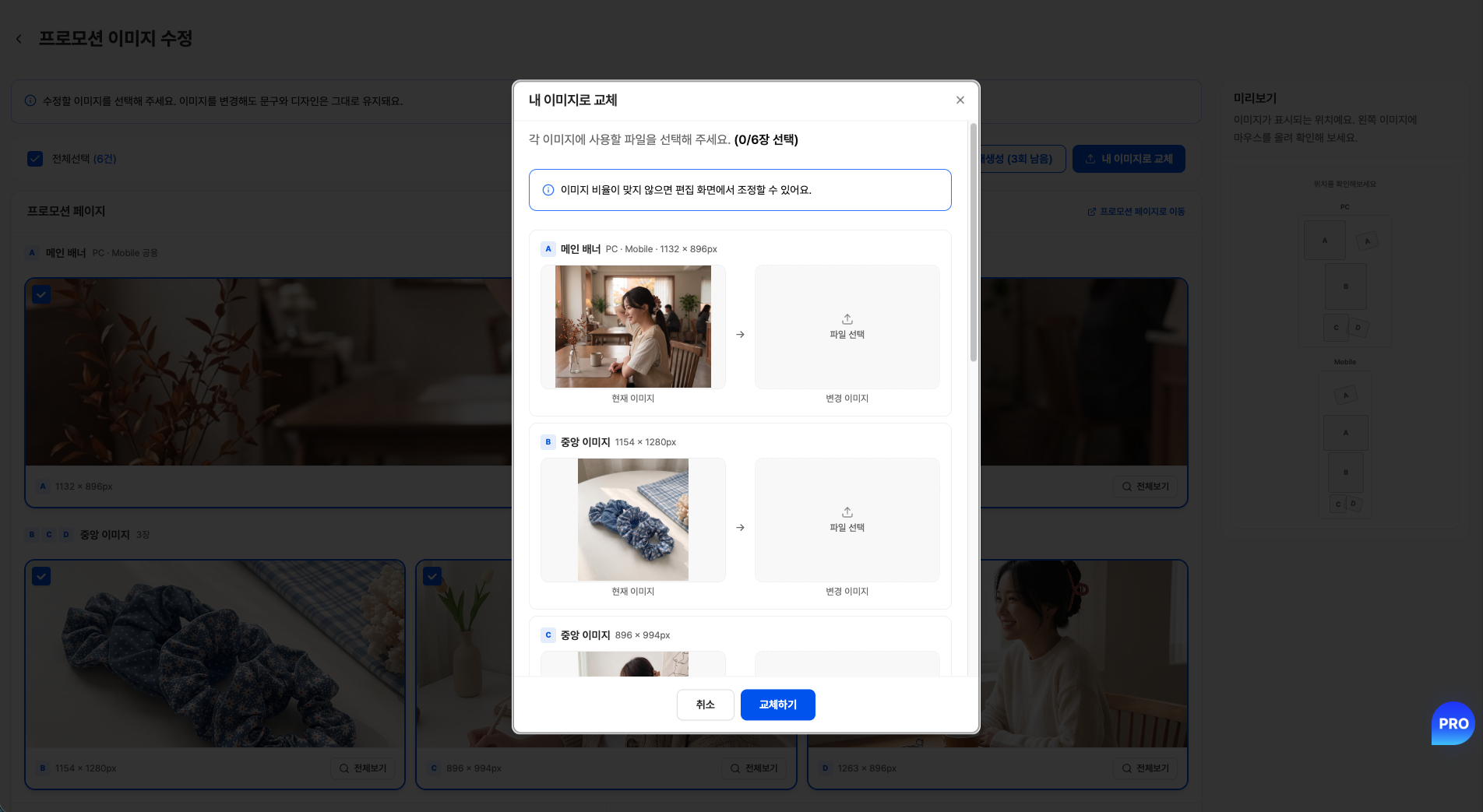Click the A badge beside 메인 배너 in dialog
Screen dimensions: 1483x812
tap(548, 249)
